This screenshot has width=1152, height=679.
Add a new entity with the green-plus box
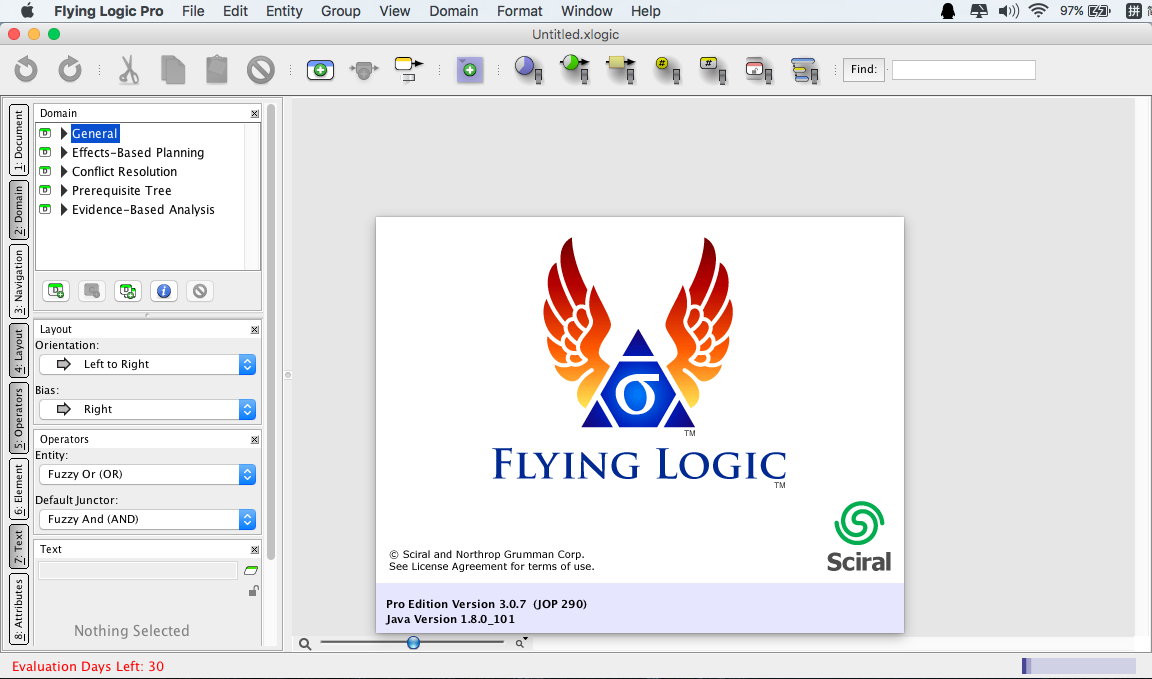(320, 70)
